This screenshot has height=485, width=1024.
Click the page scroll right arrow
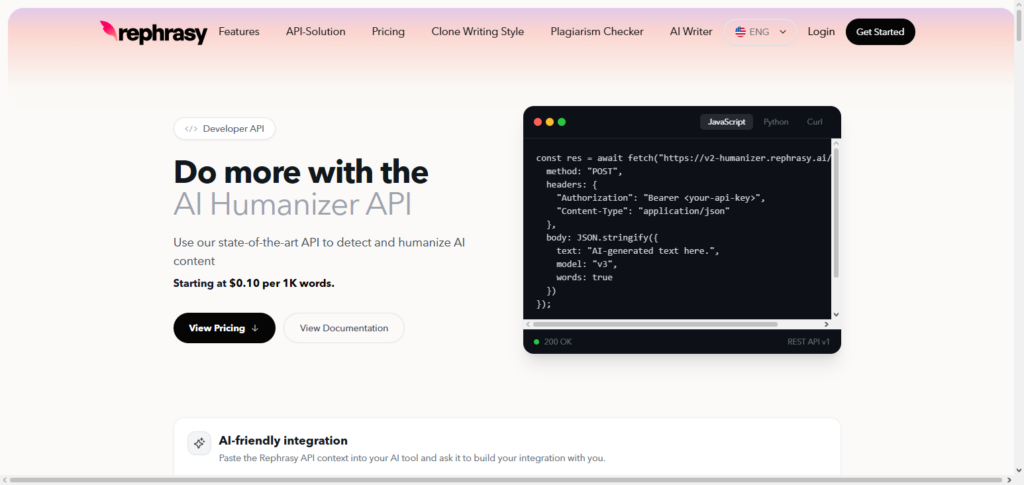1011,480
